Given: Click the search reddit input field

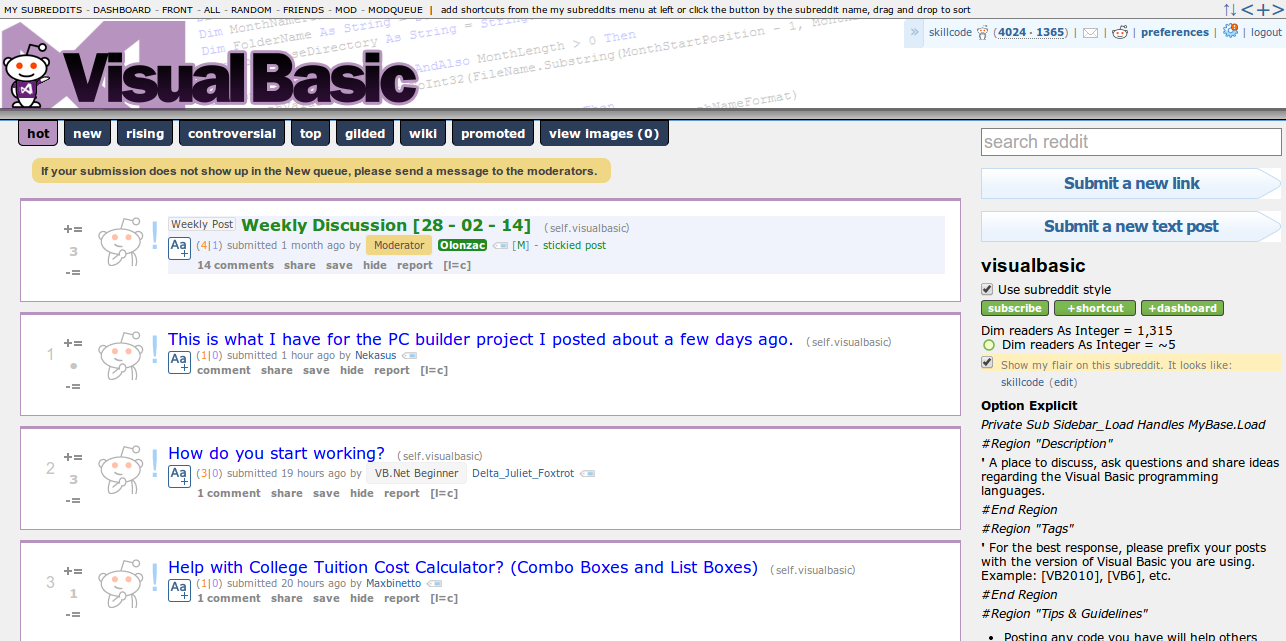Looking at the screenshot, I should click(1131, 142).
